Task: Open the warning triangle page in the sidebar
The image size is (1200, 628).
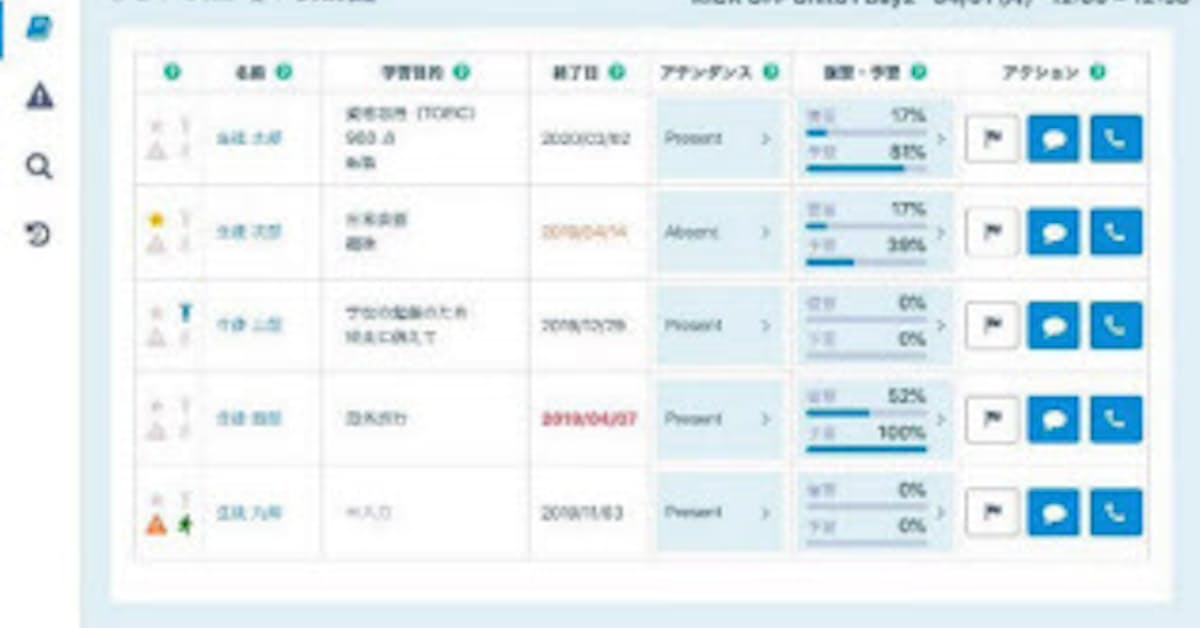Action: tap(39, 97)
